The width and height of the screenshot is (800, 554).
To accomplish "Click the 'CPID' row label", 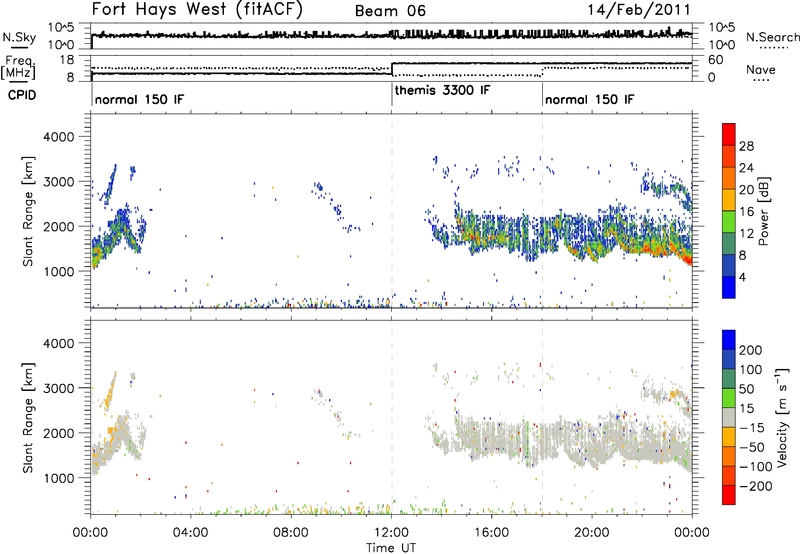I will [x=22, y=95].
